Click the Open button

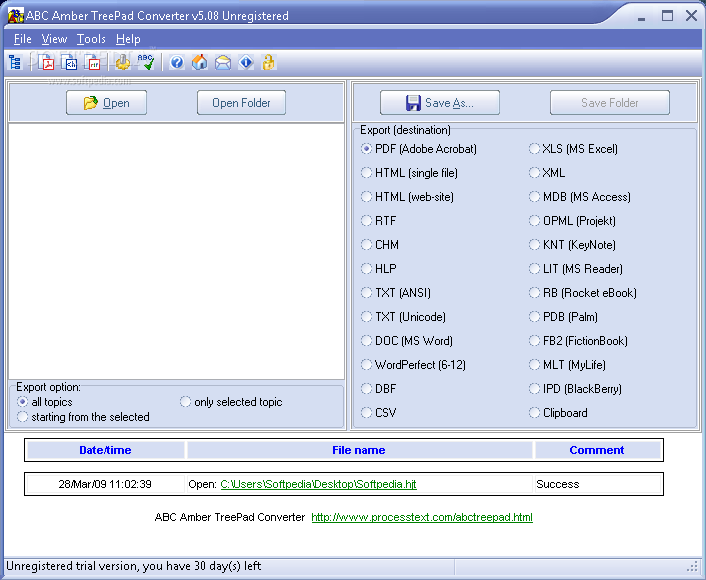(x=106, y=103)
